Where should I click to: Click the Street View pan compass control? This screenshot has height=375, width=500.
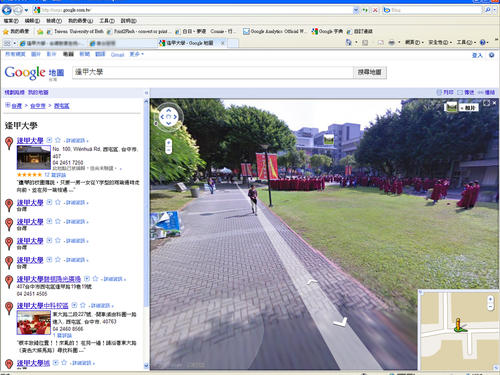pos(169,117)
